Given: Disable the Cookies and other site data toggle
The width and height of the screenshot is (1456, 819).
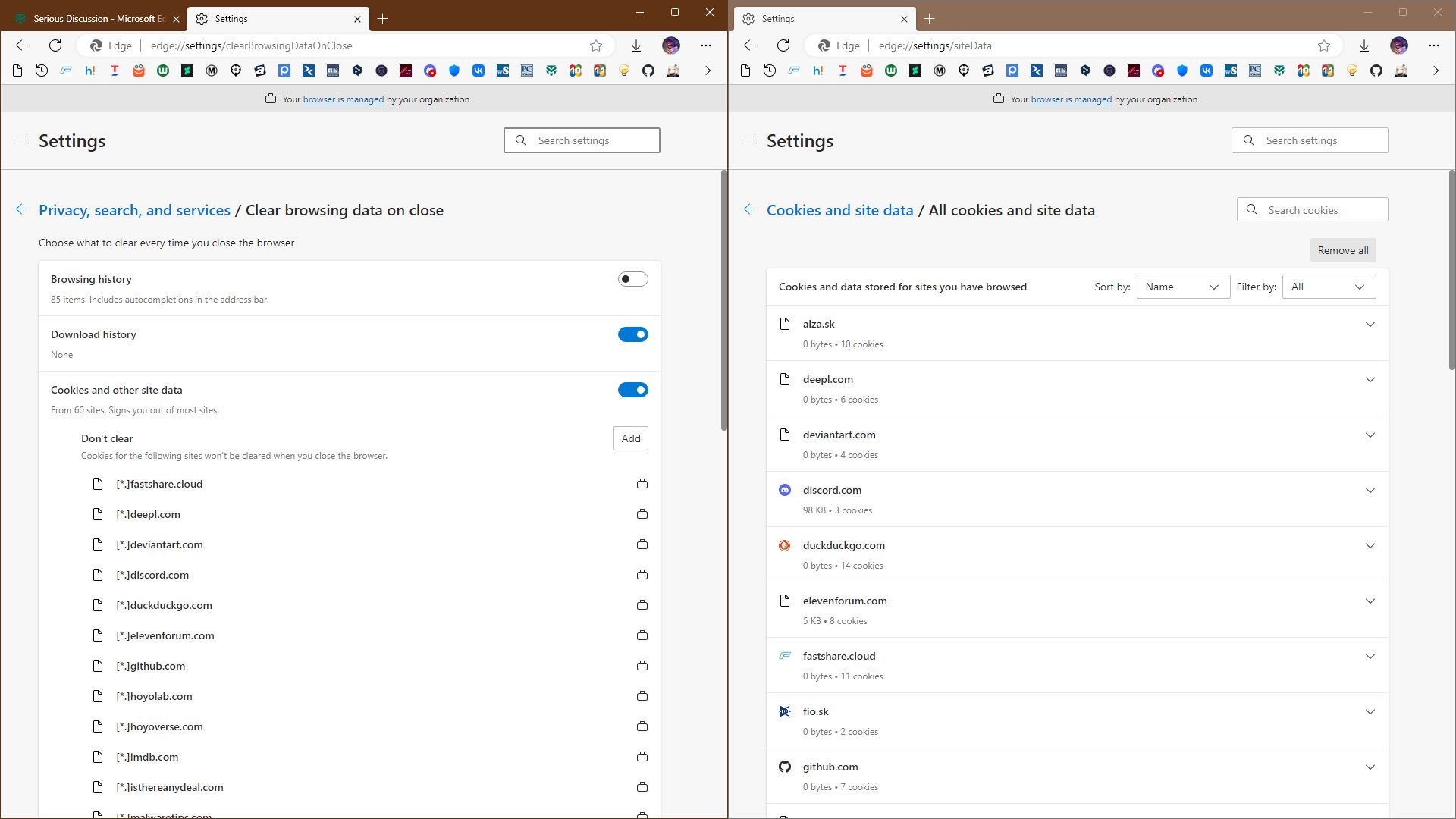Looking at the screenshot, I should pyautogui.click(x=632, y=390).
